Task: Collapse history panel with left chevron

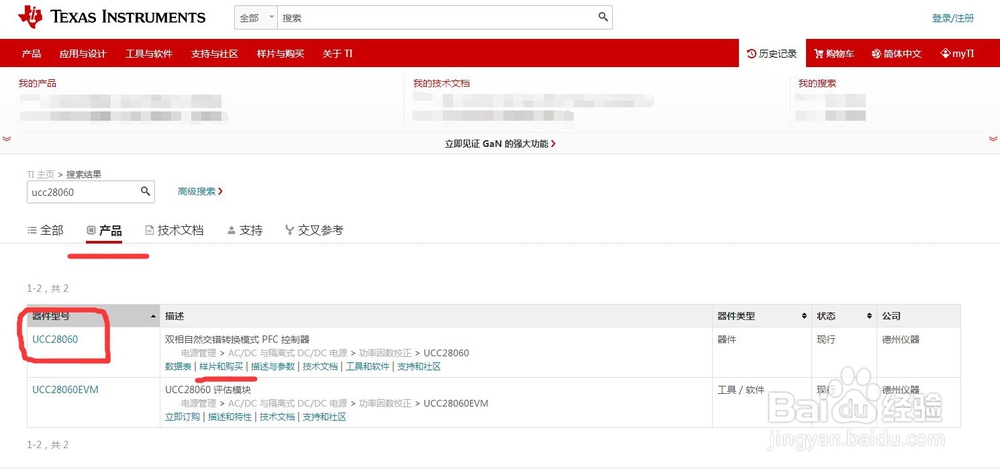Action: (x=7, y=138)
